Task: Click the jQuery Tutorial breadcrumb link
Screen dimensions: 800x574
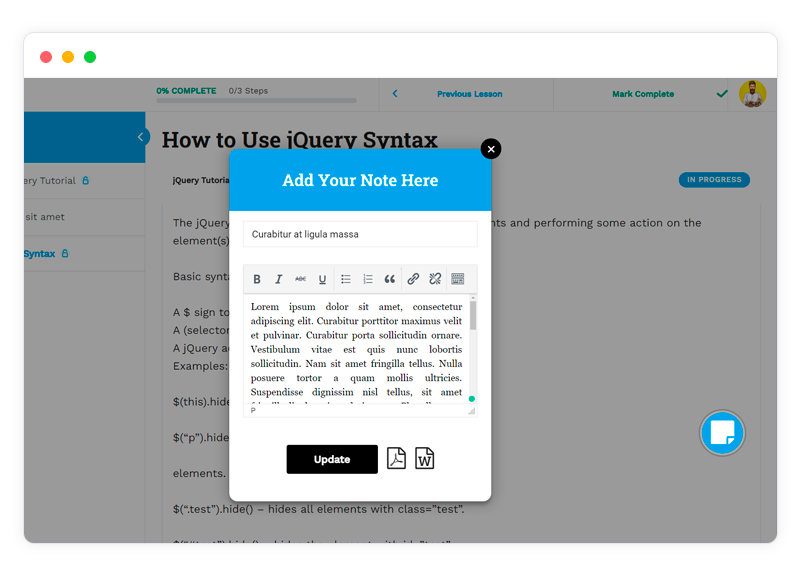Action: click(201, 180)
